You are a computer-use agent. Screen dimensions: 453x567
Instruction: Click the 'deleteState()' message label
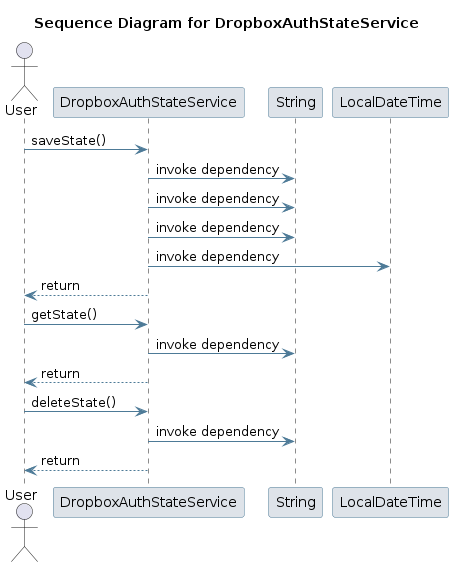click(74, 402)
